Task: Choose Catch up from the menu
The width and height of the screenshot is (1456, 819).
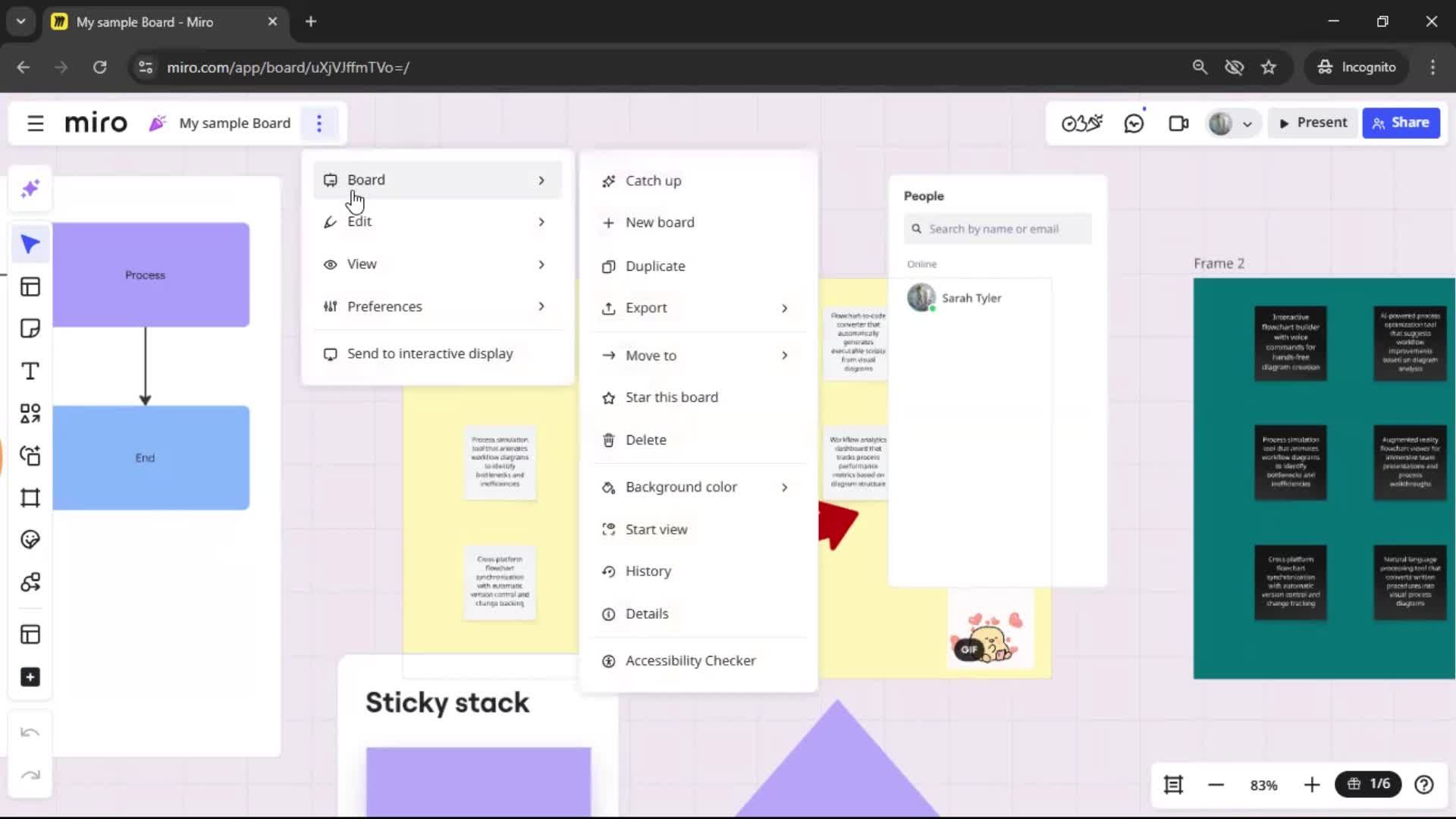Action: coord(698,180)
